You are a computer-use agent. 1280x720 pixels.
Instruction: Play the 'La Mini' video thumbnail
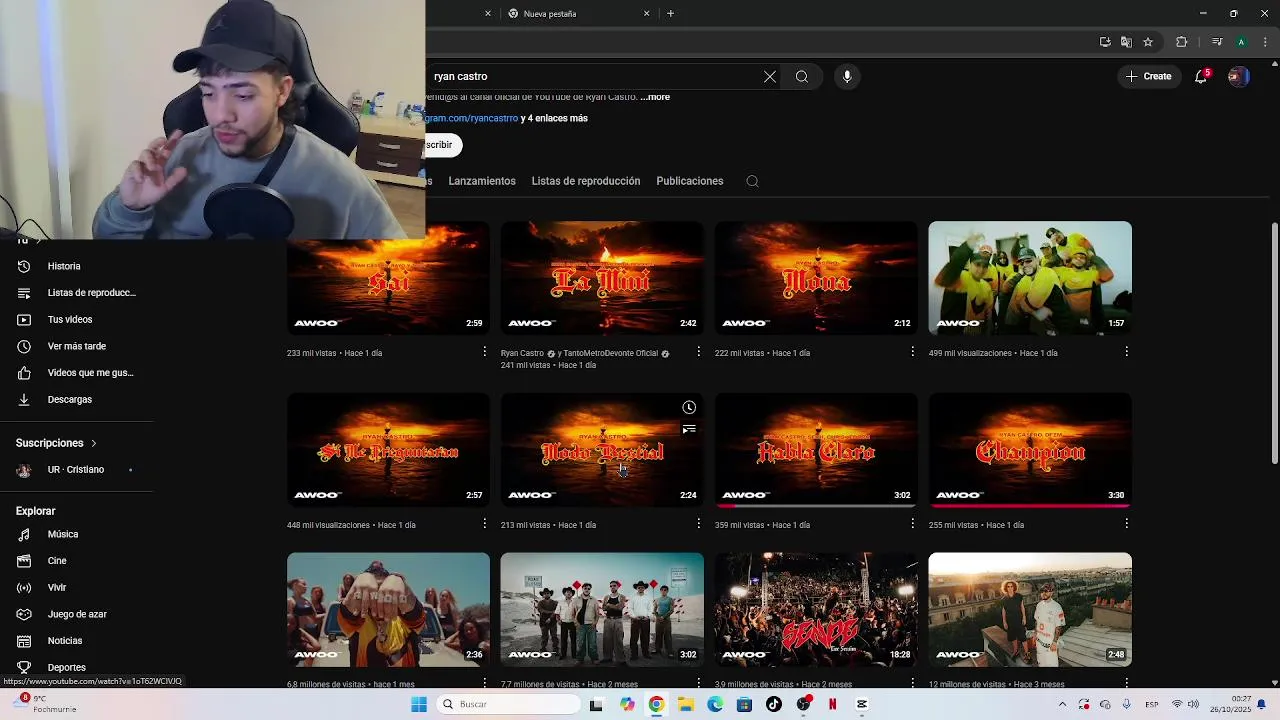(x=602, y=278)
